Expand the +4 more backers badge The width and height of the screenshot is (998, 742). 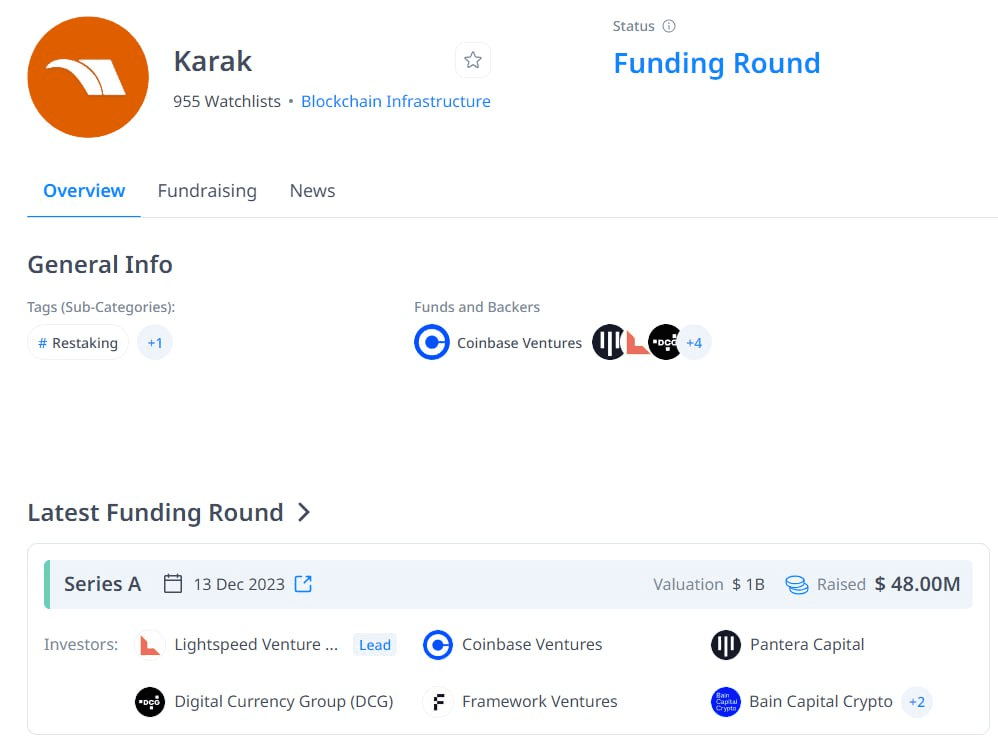694,343
